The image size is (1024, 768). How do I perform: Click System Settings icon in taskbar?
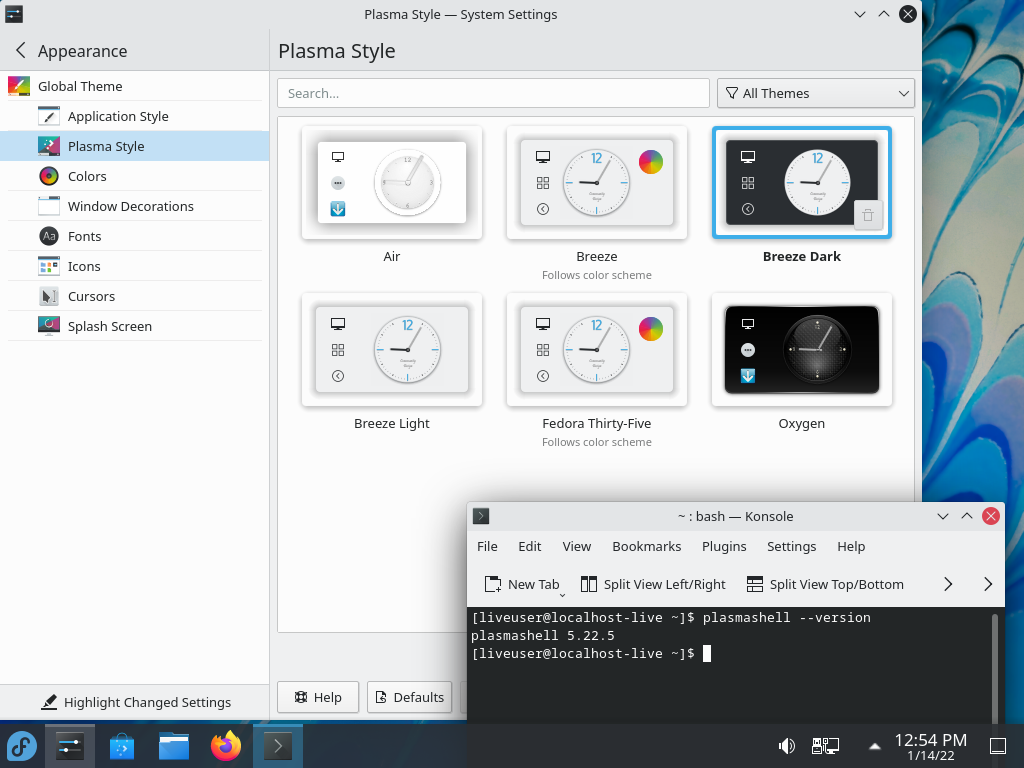pos(70,746)
